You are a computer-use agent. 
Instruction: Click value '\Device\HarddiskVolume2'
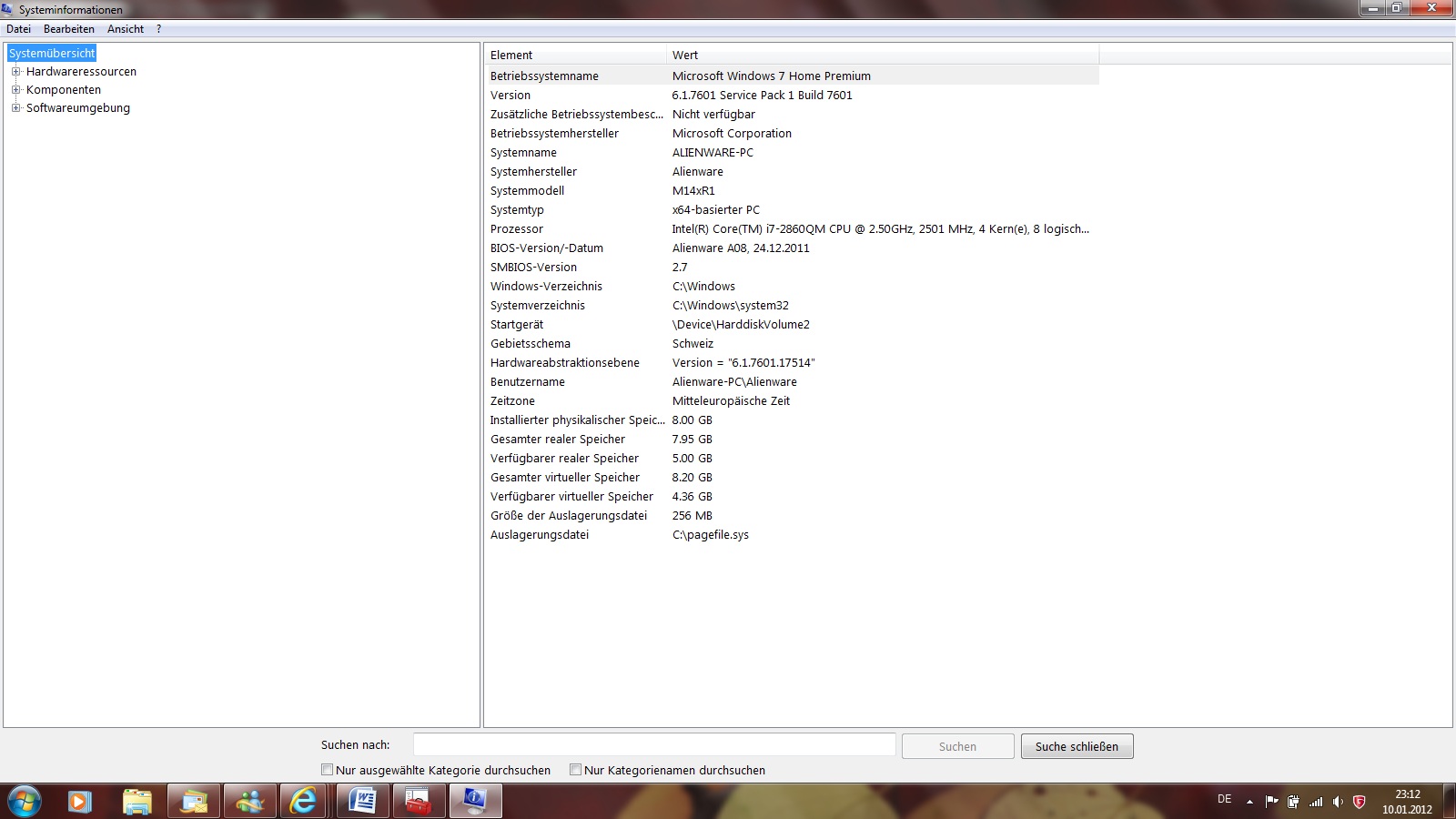click(x=741, y=325)
